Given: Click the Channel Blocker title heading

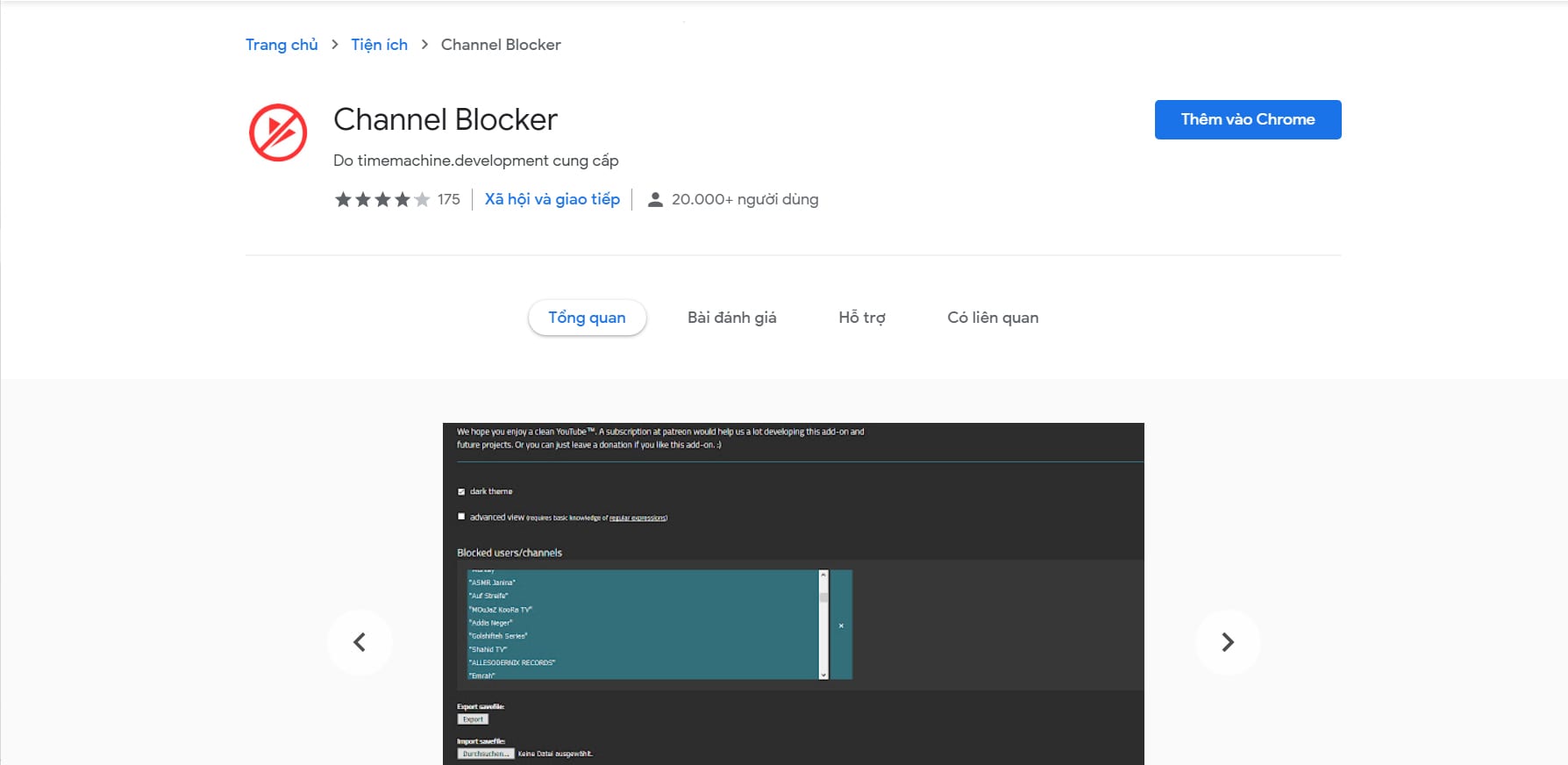Looking at the screenshot, I should pos(445,119).
